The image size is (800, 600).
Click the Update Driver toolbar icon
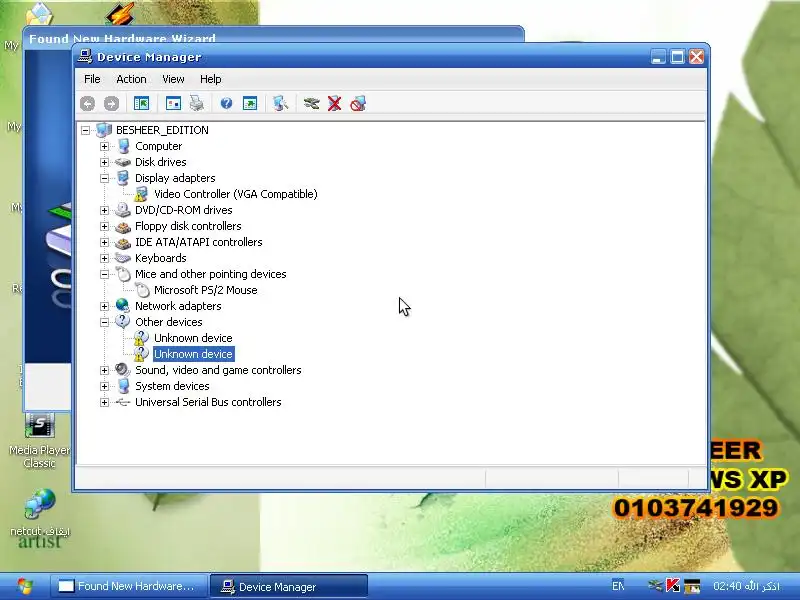(311, 104)
